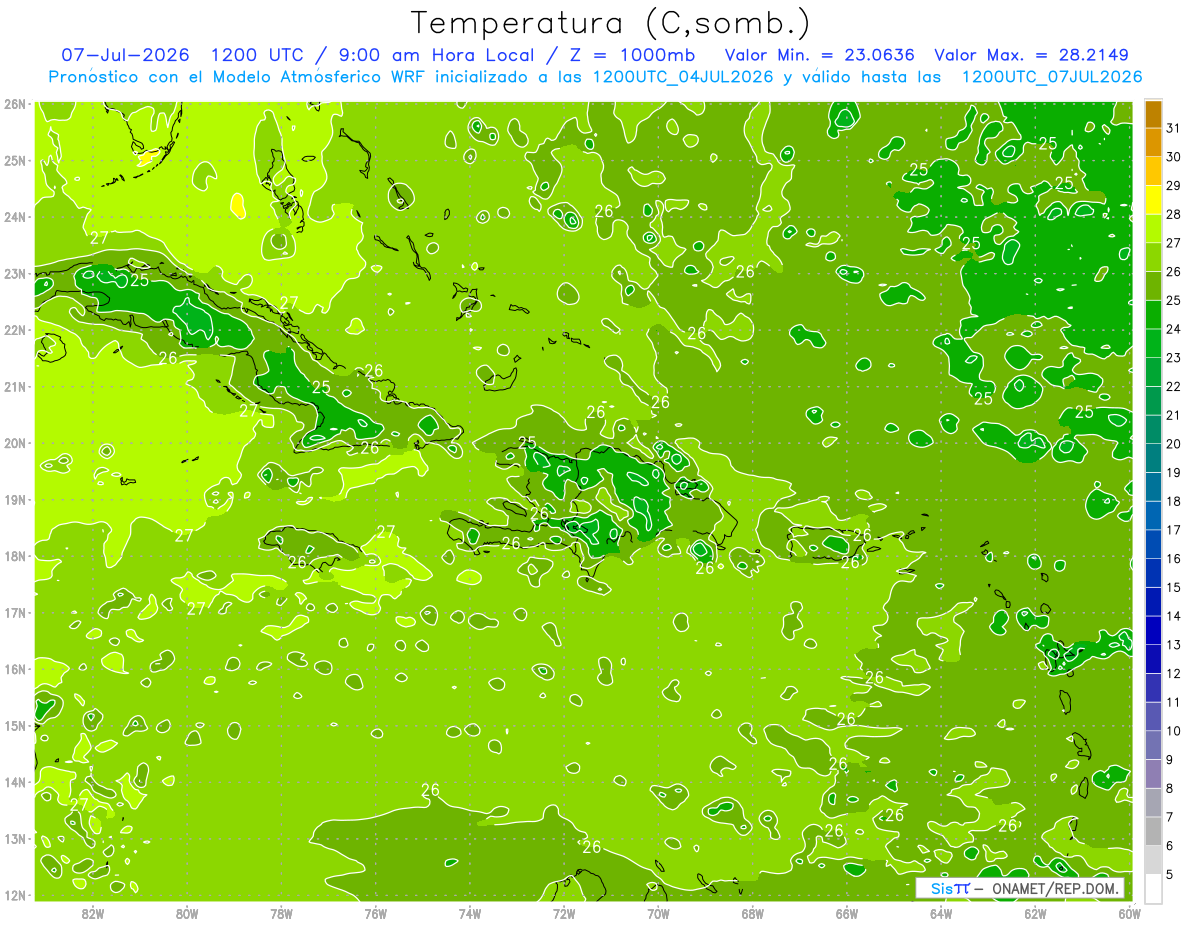Click longitude axis label "64W"
The width and height of the screenshot is (1200, 927).
click(941, 913)
